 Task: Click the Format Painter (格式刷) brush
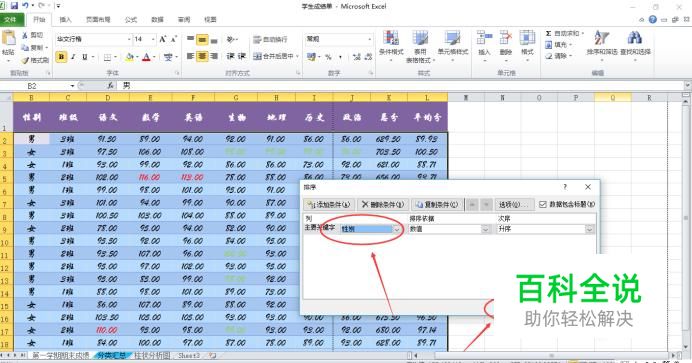point(25,60)
